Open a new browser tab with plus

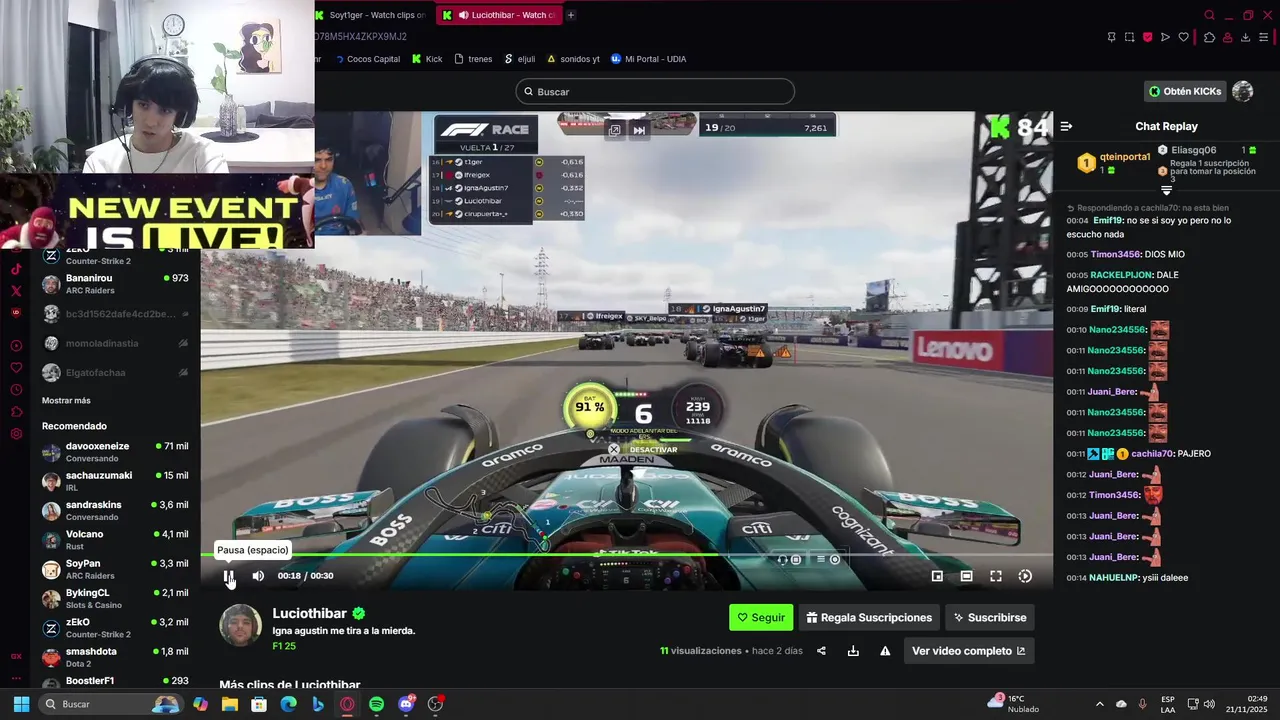click(x=571, y=15)
